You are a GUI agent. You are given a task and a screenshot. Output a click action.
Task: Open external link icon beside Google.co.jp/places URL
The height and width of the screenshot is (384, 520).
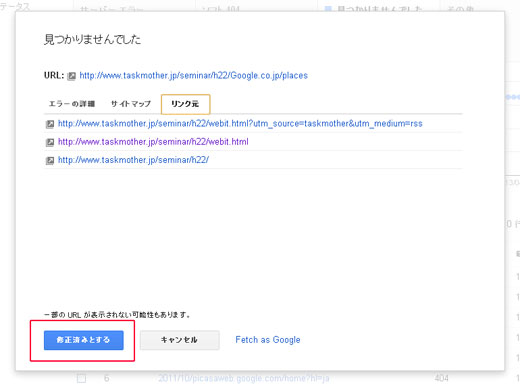coord(72,76)
